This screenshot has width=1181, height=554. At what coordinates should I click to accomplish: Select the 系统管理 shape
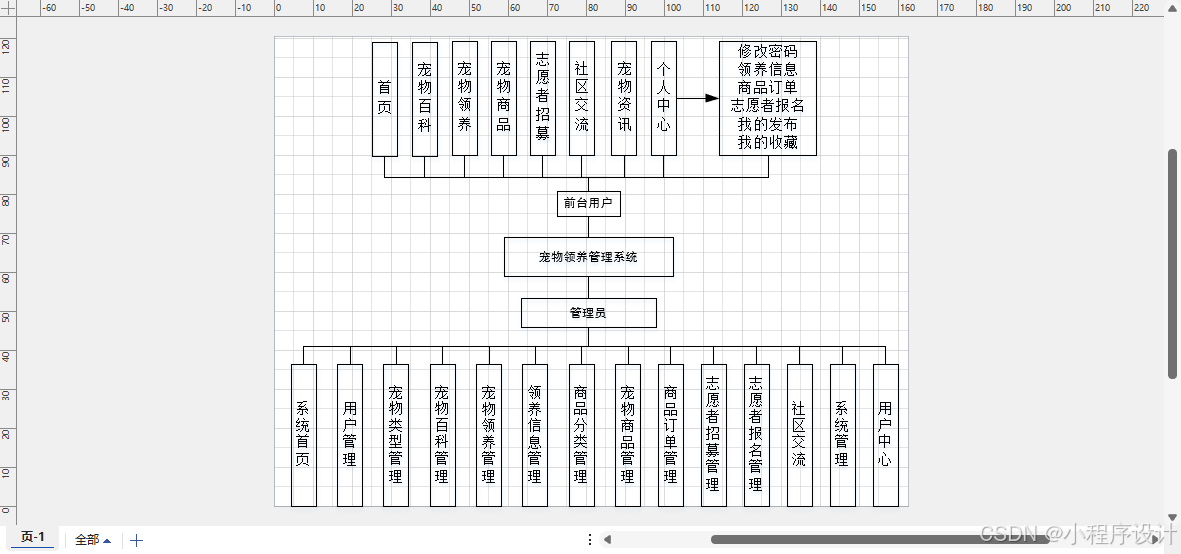click(x=843, y=436)
